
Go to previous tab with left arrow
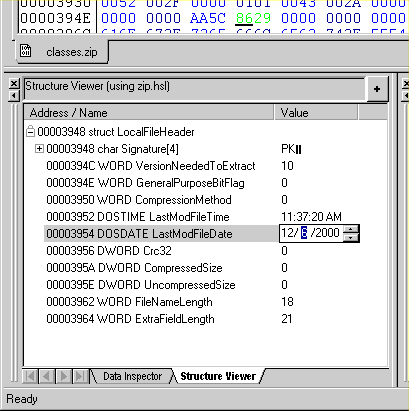point(47,376)
